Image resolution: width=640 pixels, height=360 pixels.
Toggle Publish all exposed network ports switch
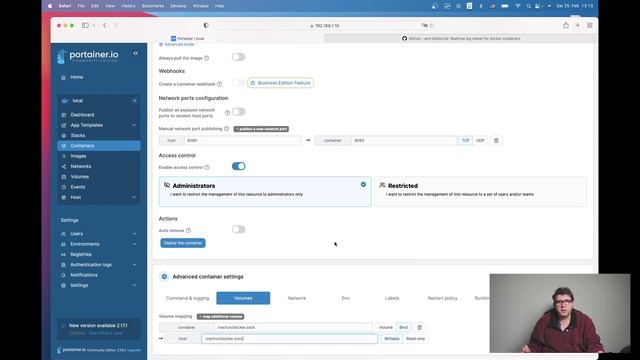[x=238, y=112]
